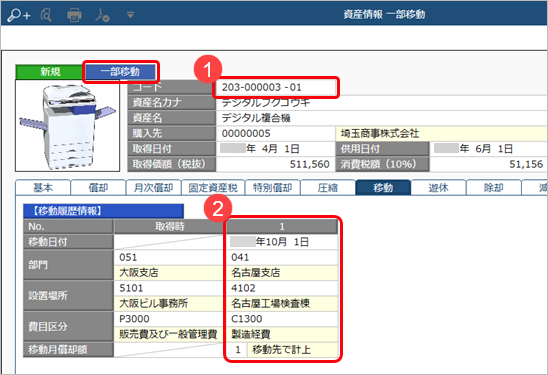Viewport: 548px width, 375px height.
Task: Click the move history column header 1
Action: coord(282,226)
